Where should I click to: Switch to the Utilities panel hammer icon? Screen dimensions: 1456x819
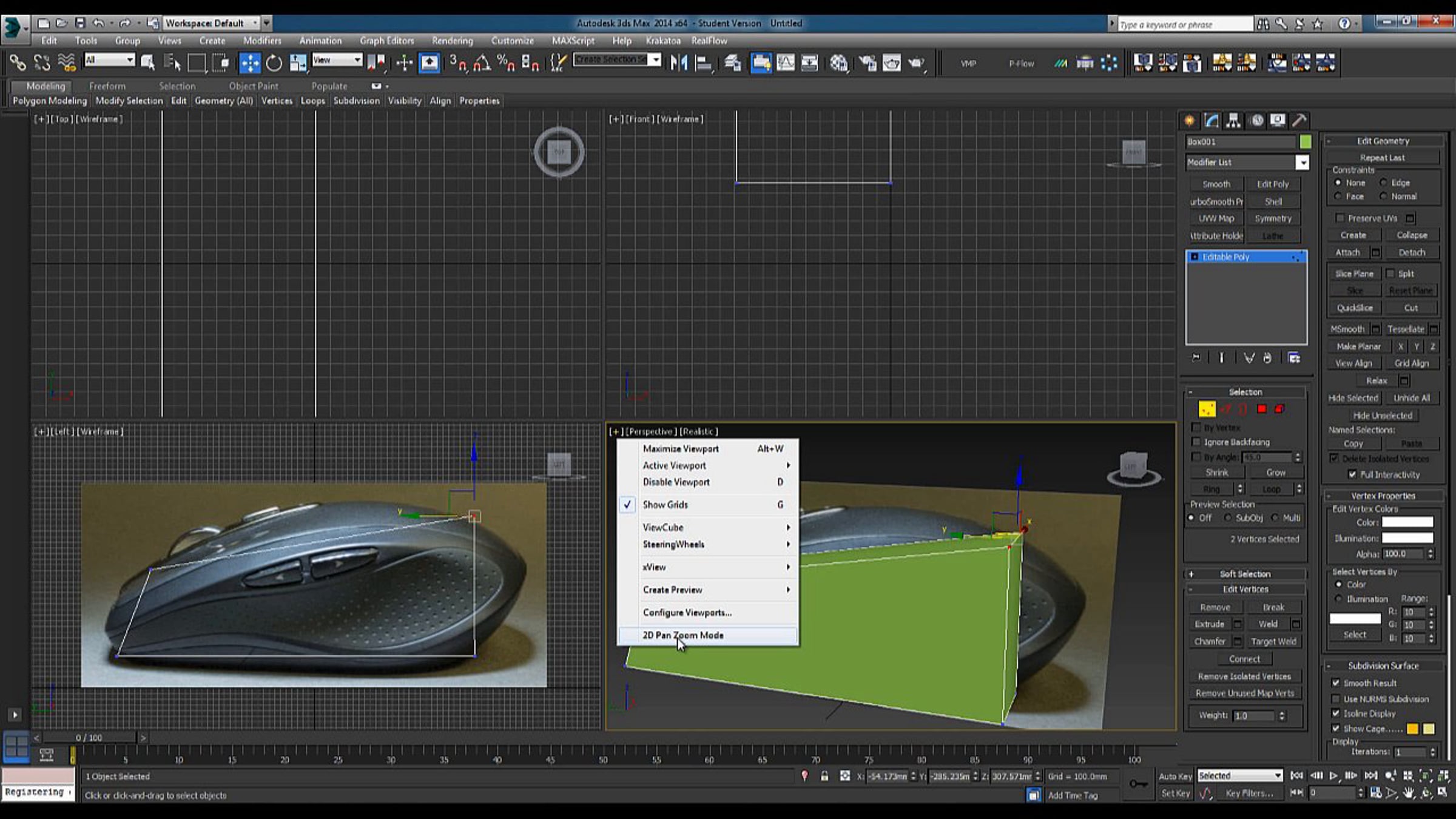click(x=1299, y=120)
